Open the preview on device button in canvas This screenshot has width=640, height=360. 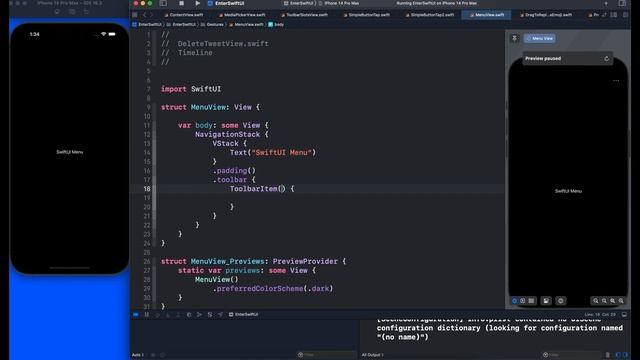(x=561, y=301)
